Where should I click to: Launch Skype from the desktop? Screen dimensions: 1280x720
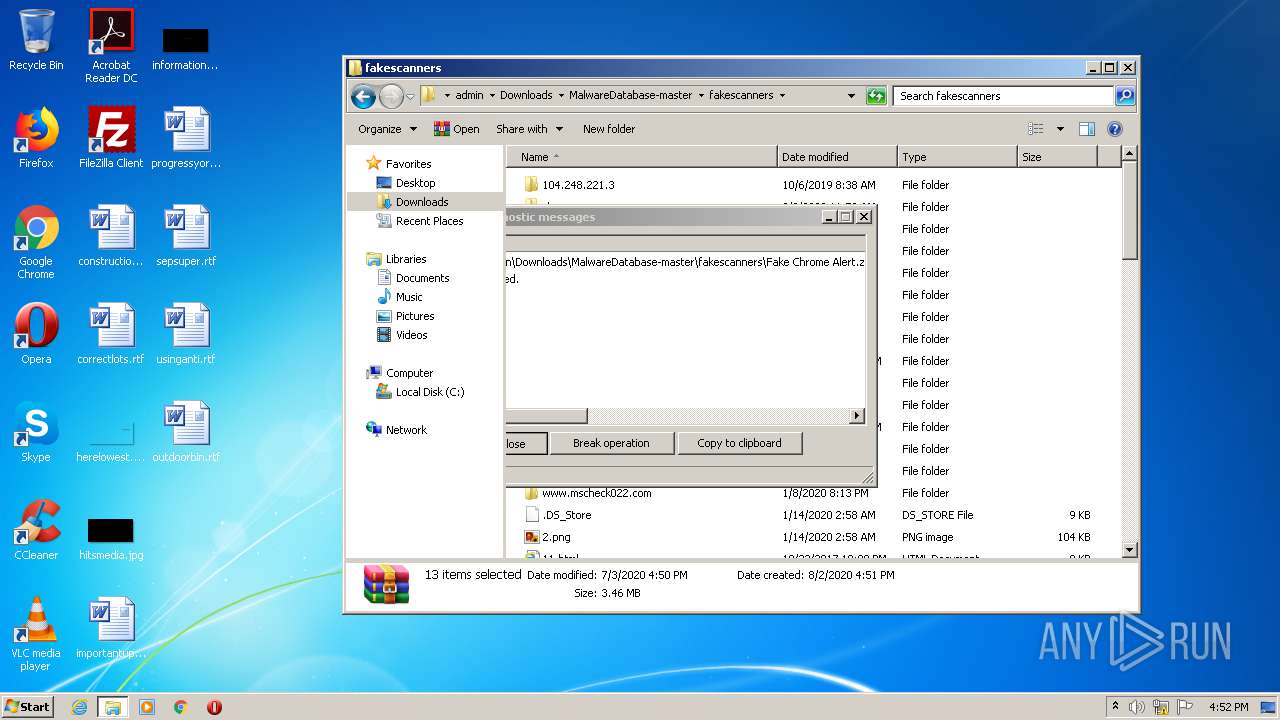point(36,432)
